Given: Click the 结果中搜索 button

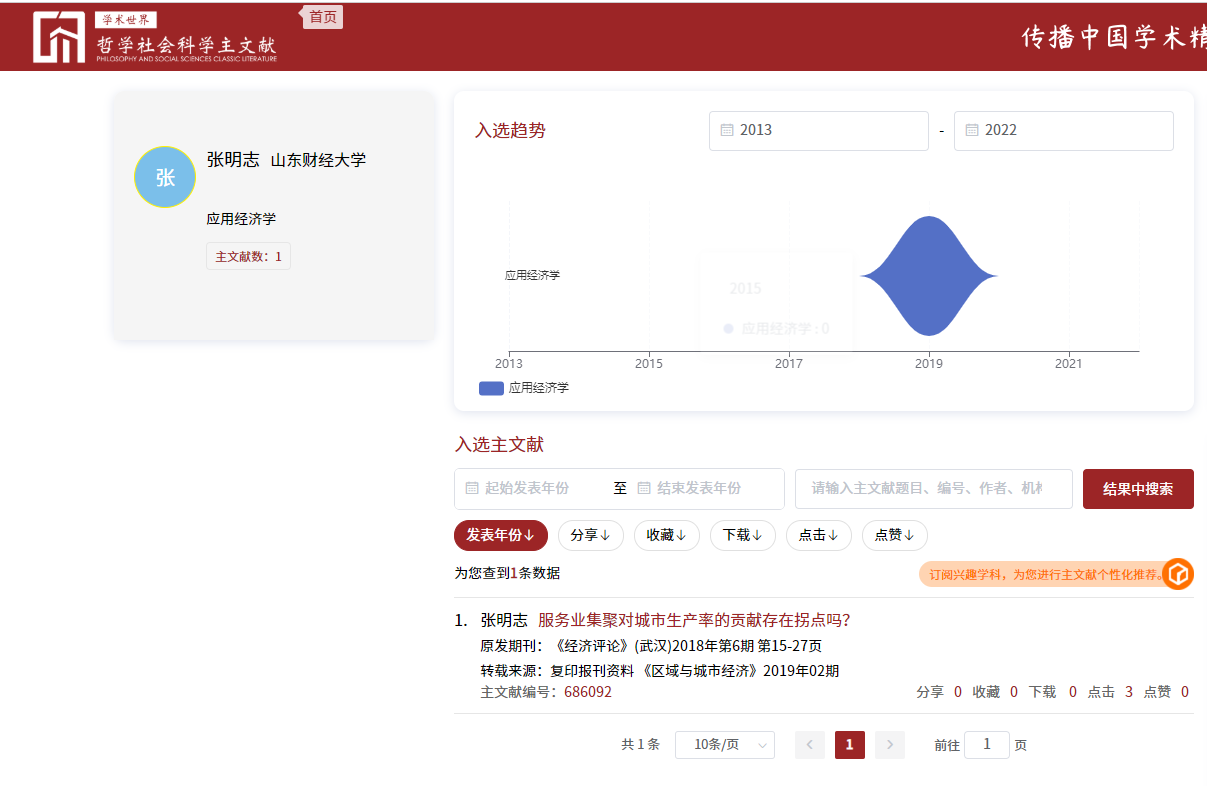Looking at the screenshot, I should click(1138, 489).
